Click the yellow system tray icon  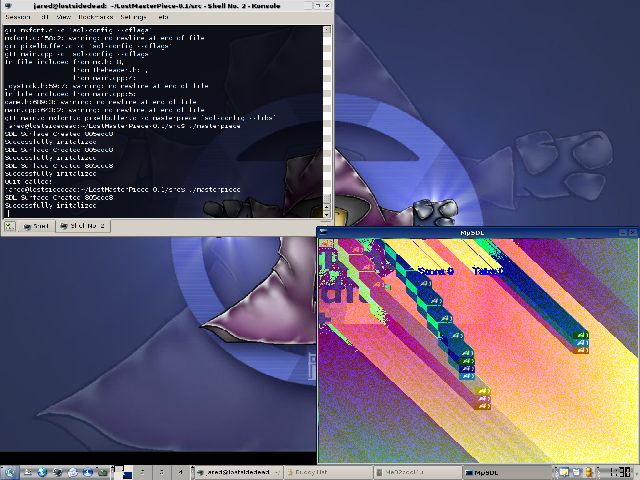point(589,472)
